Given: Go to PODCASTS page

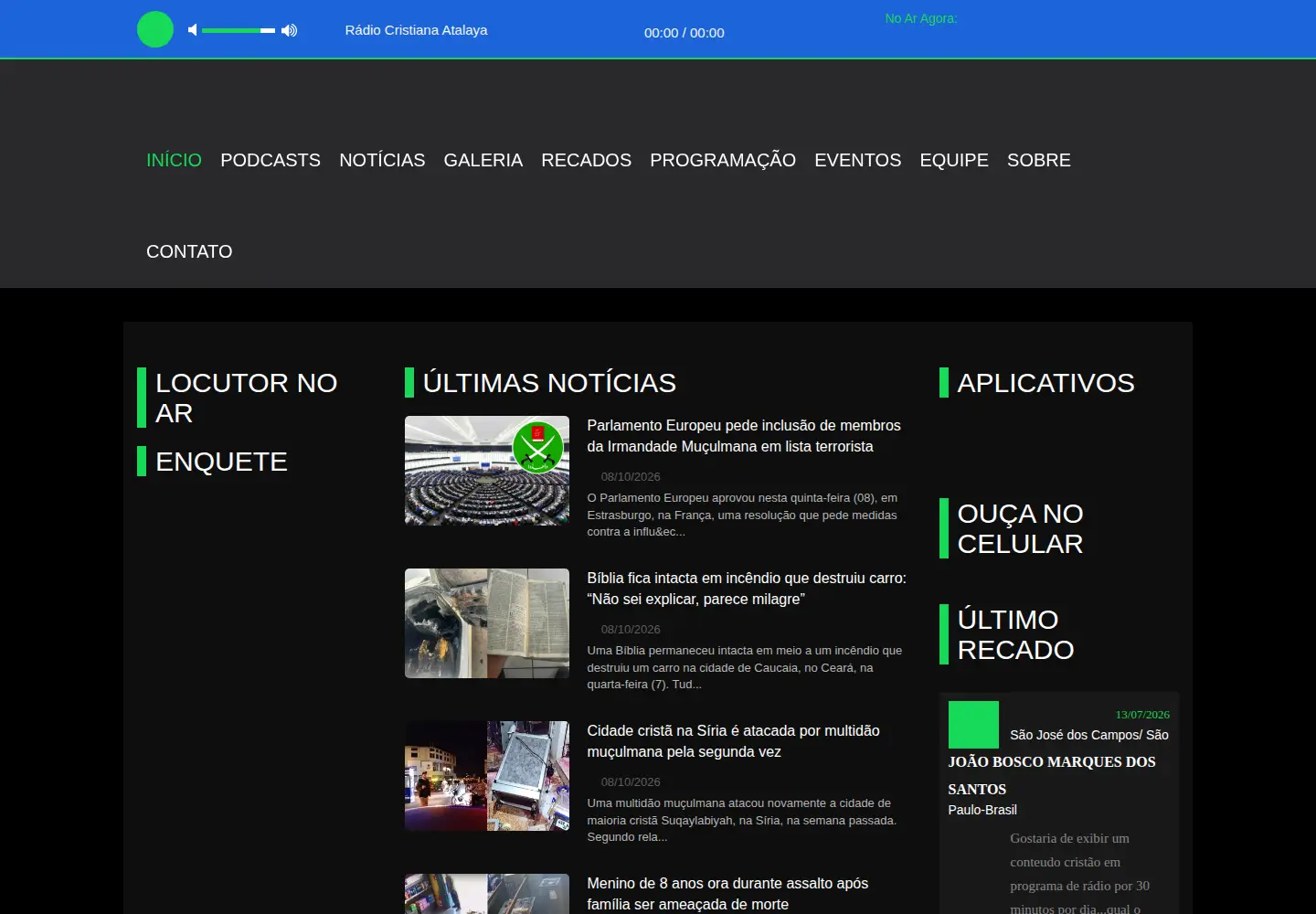Looking at the screenshot, I should click(x=271, y=160).
